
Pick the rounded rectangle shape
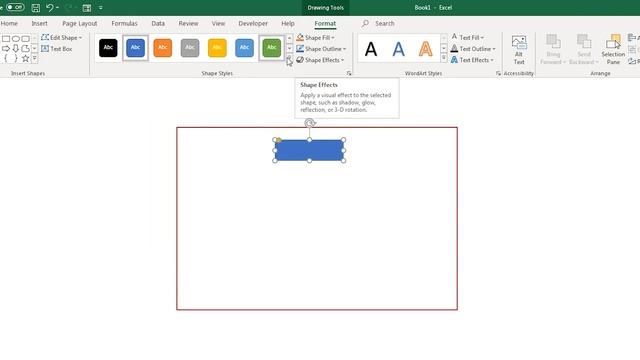tap(26, 39)
